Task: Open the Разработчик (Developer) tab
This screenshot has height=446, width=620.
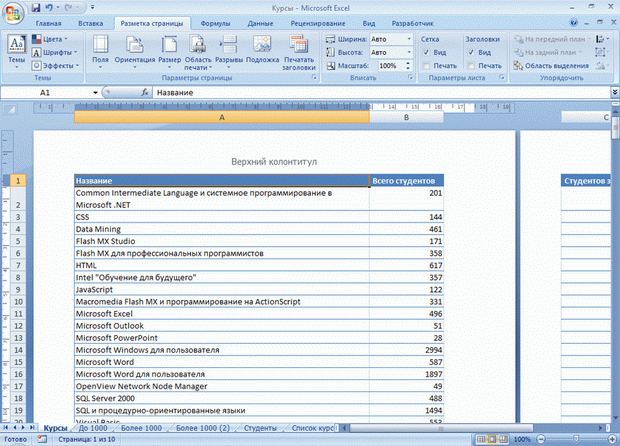Action: point(412,23)
